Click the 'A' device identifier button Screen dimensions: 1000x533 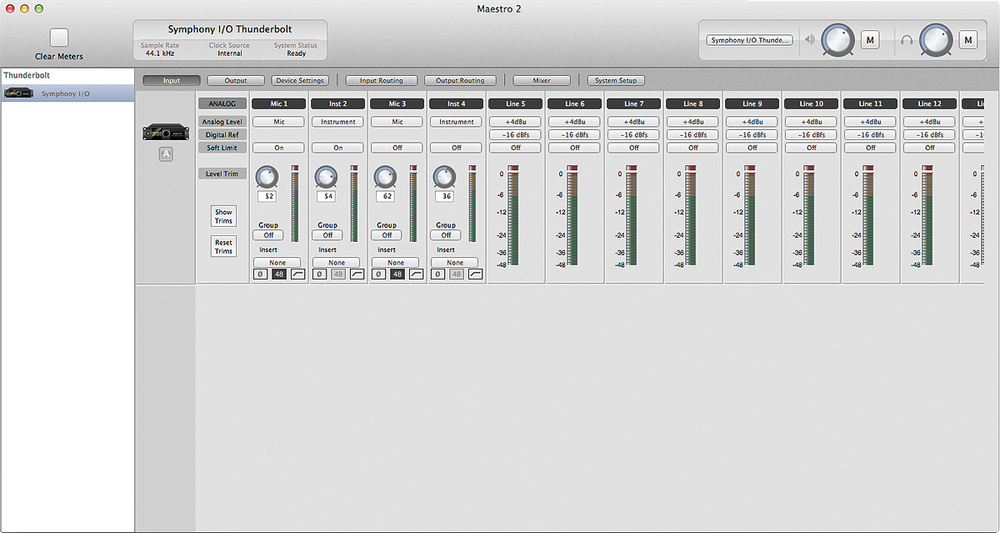(x=166, y=154)
